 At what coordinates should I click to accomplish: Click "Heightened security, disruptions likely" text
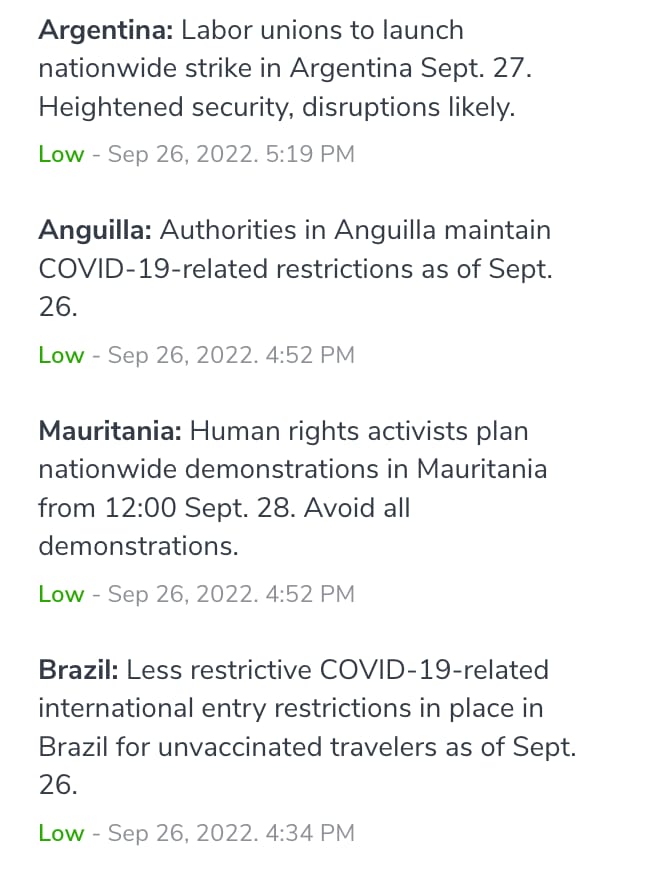tap(277, 107)
